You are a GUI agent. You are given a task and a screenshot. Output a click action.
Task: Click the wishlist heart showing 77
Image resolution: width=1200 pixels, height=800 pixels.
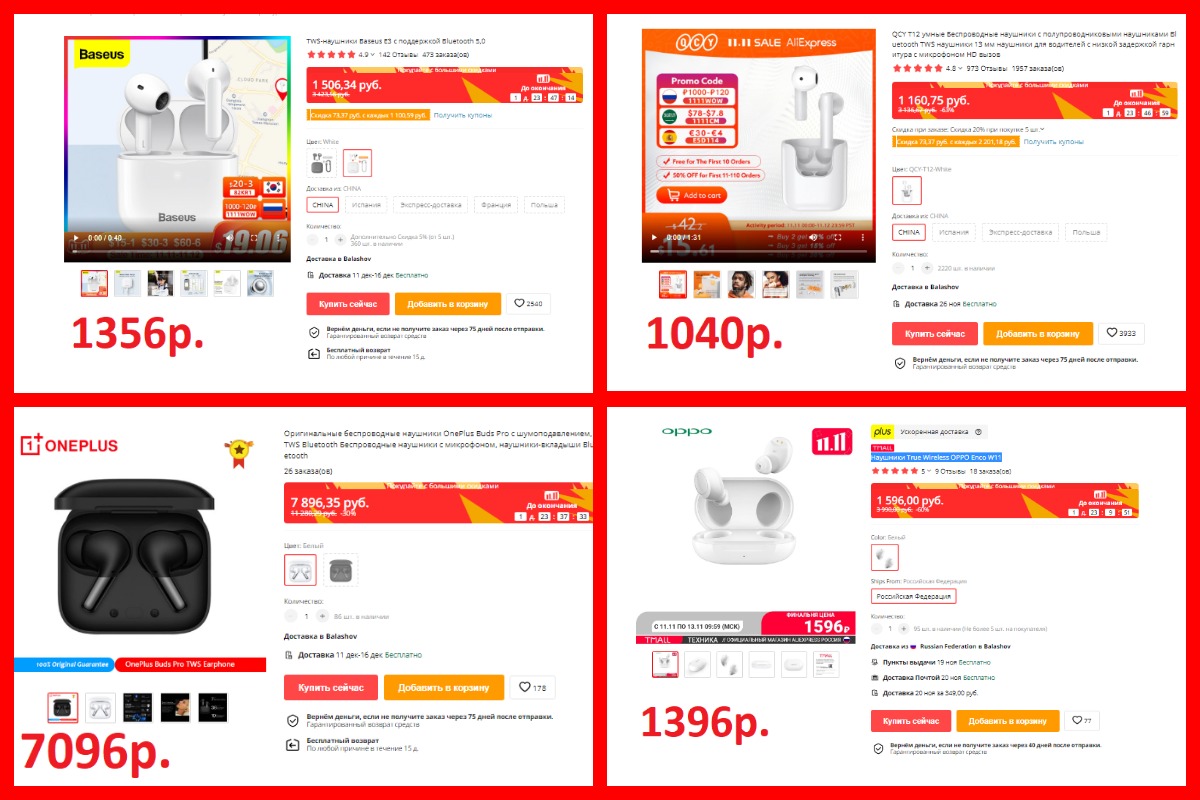pyautogui.click(x=1081, y=720)
